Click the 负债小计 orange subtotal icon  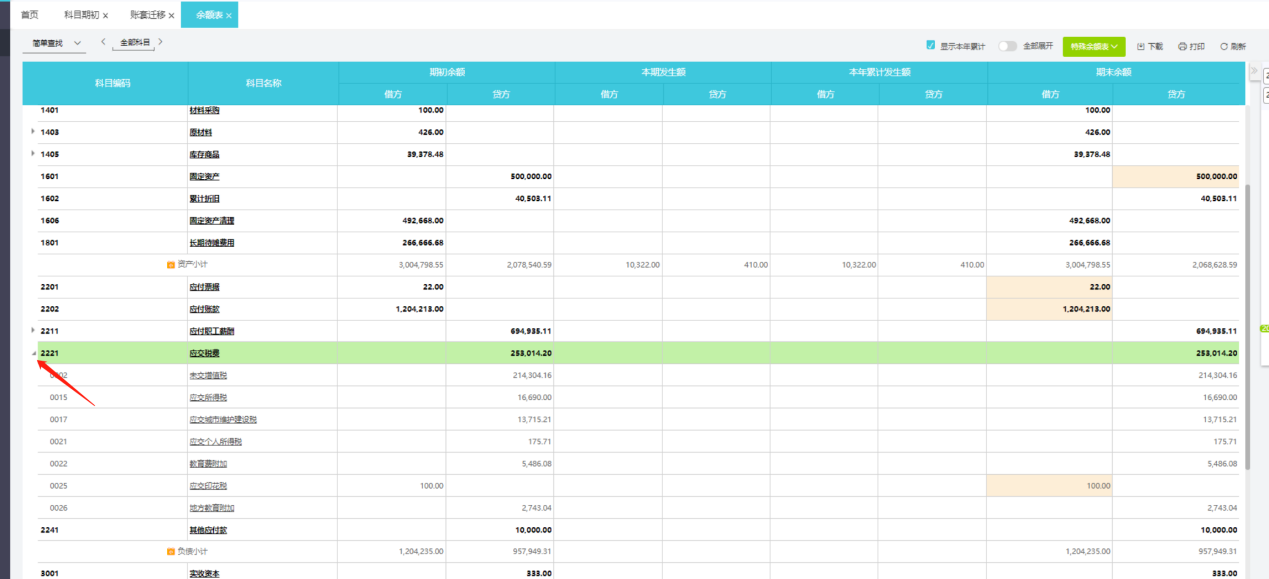pyautogui.click(x=171, y=551)
